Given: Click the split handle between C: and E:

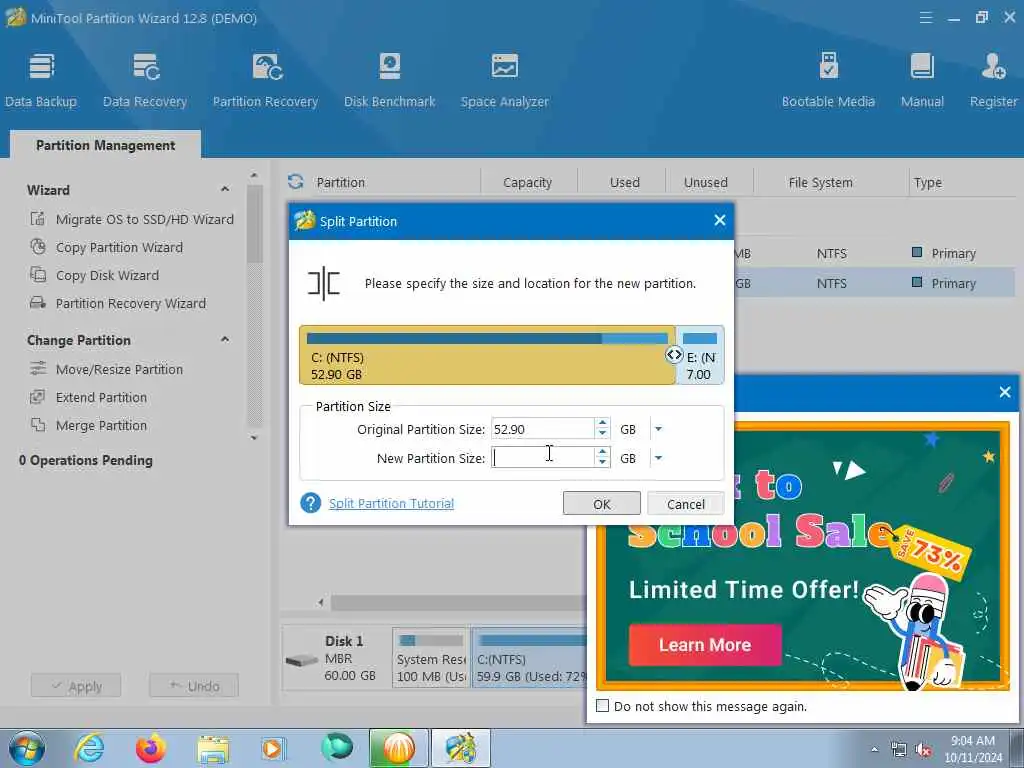Looking at the screenshot, I should (x=674, y=355).
